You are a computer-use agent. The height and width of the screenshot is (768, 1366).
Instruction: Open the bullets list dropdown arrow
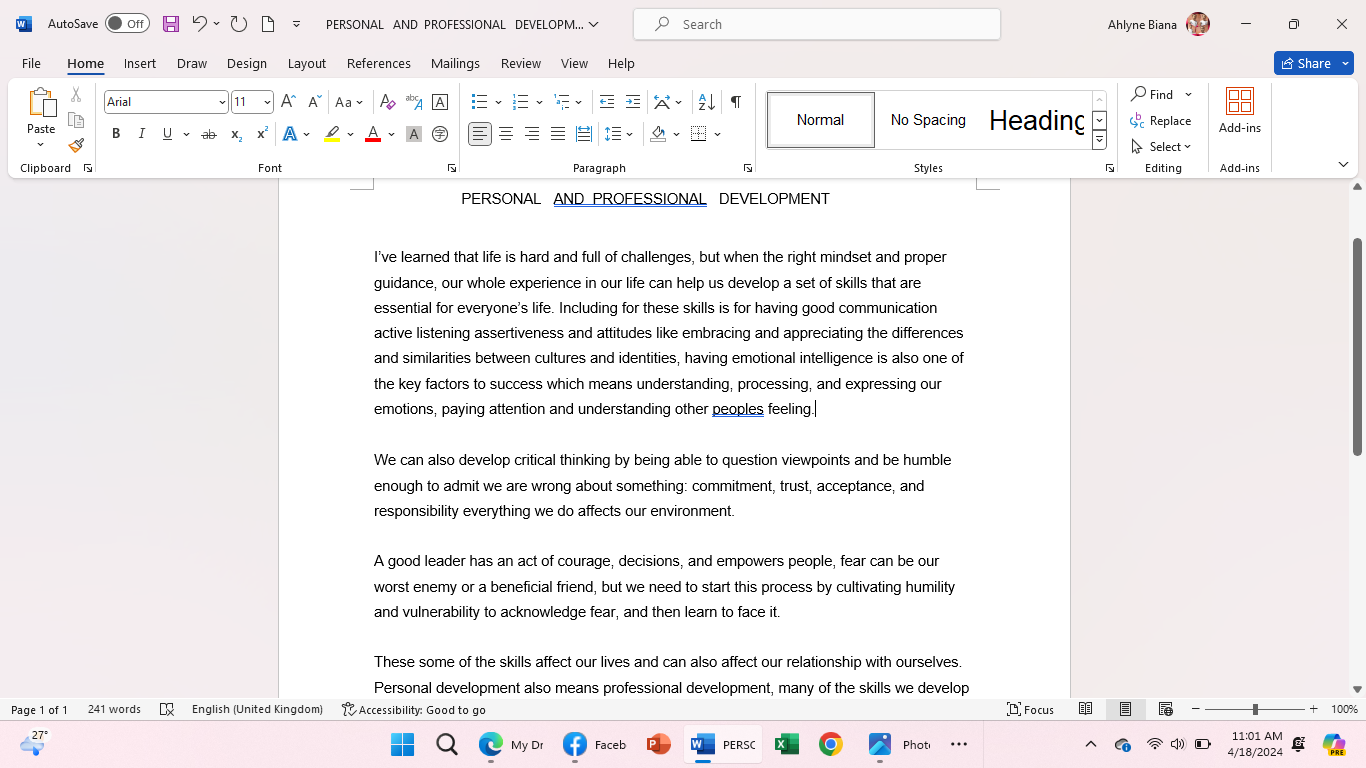click(x=498, y=102)
